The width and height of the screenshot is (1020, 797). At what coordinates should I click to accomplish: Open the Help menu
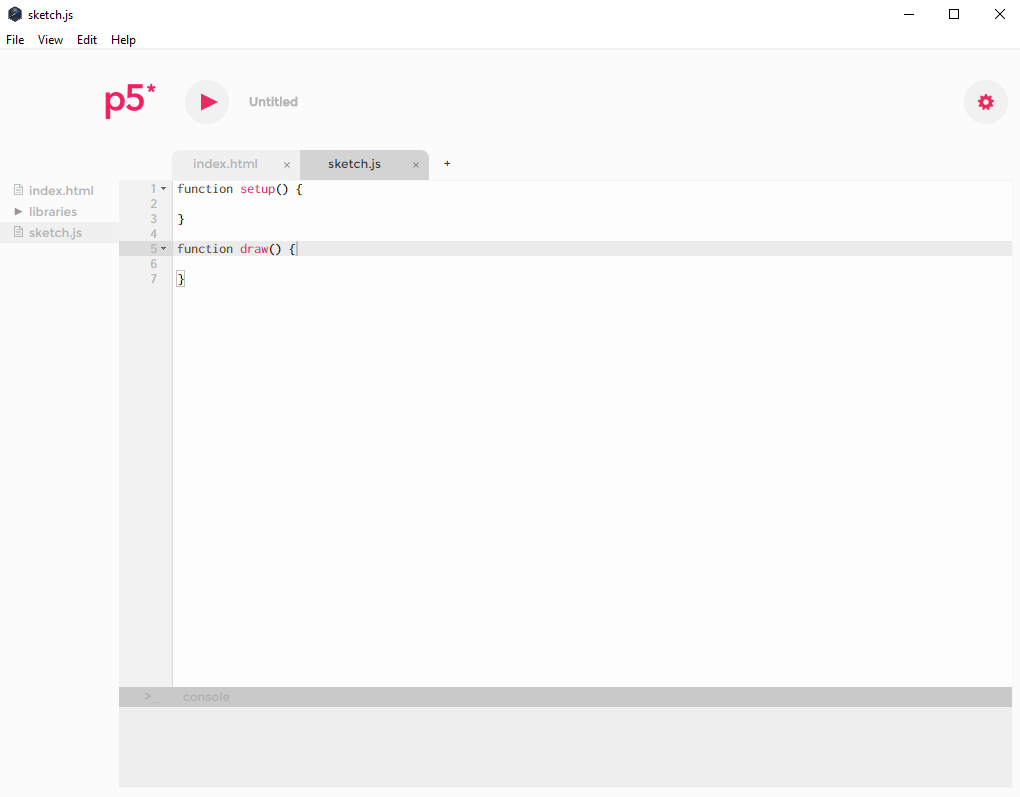click(123, 40)
